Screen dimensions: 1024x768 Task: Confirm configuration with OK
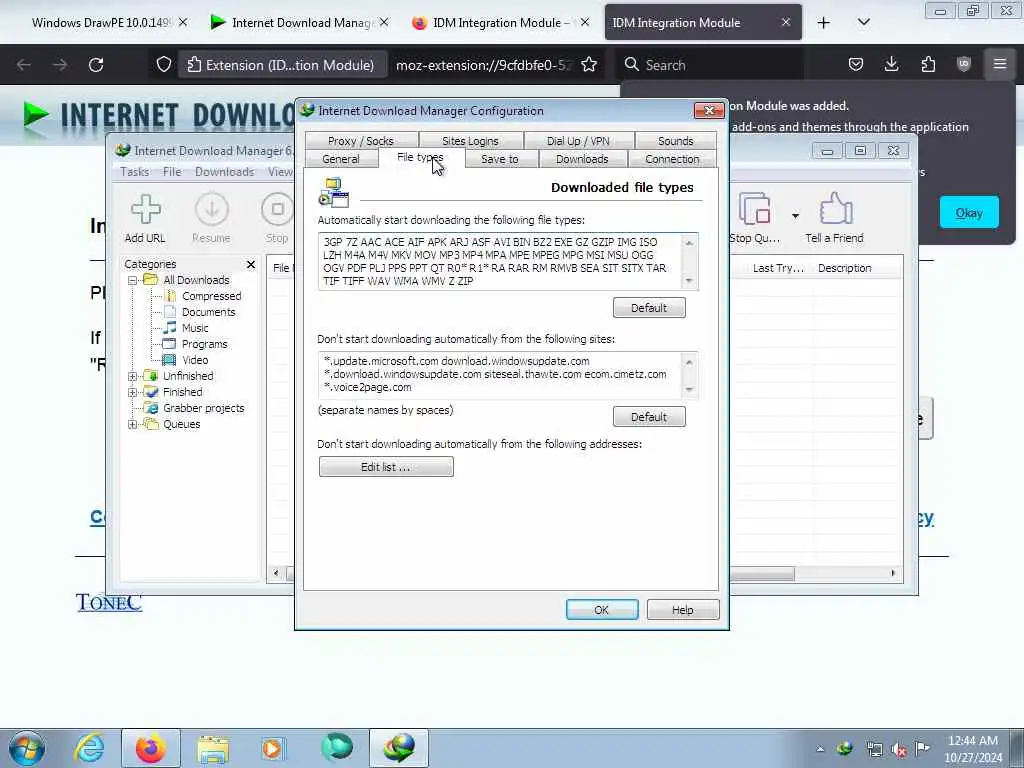pos(601,609)
